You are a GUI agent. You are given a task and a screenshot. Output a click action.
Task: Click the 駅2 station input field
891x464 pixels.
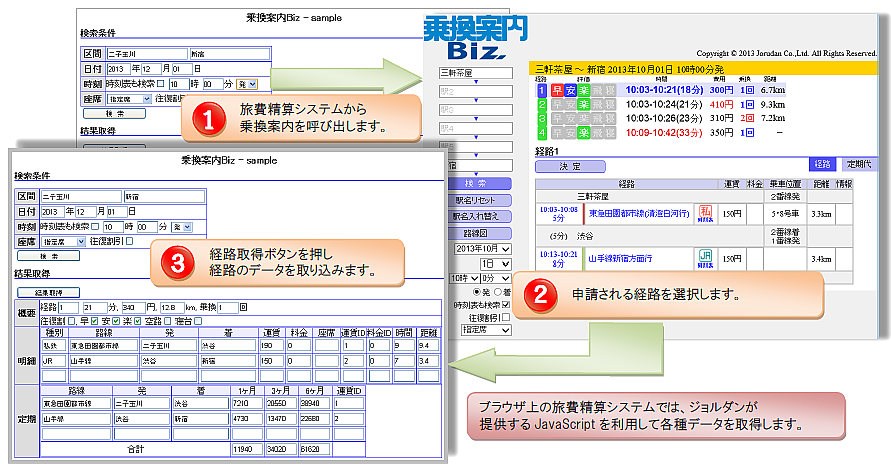click(x=476, y=91)
